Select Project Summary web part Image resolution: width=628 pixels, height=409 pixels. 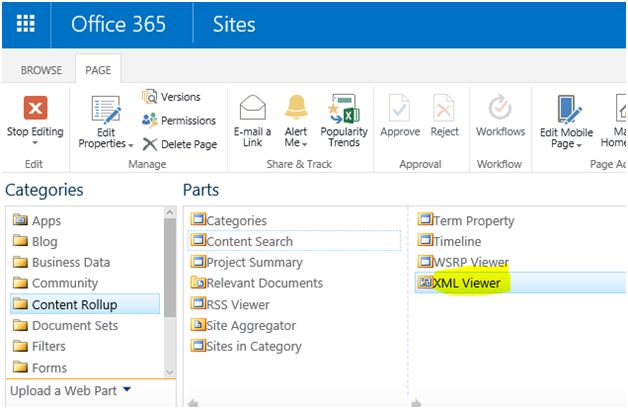click(x=246, y=262)
